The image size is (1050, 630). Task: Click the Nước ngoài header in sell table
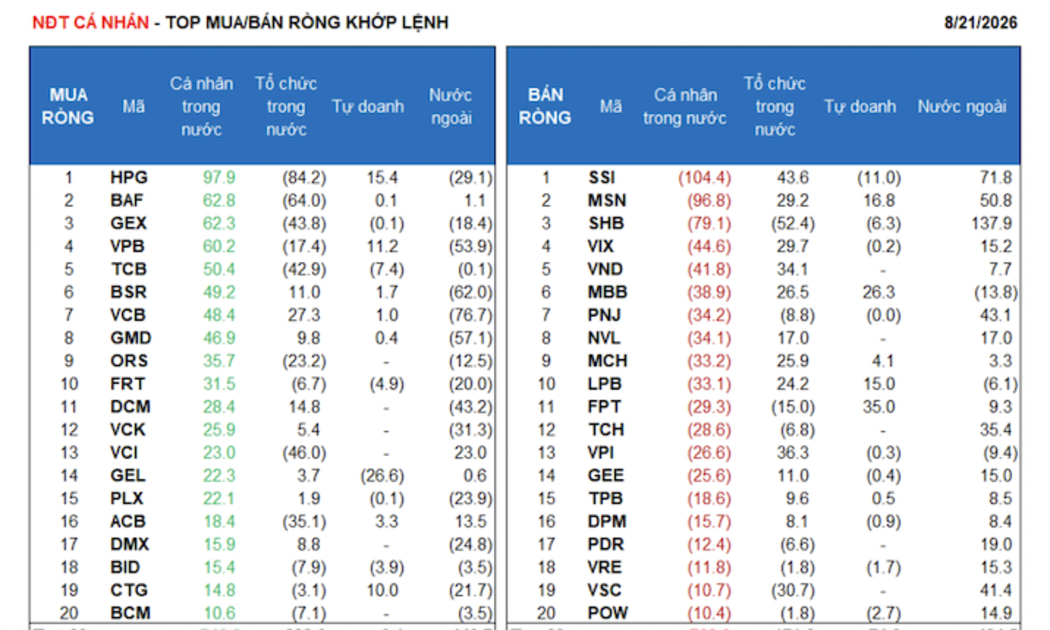tap(962, 106)
